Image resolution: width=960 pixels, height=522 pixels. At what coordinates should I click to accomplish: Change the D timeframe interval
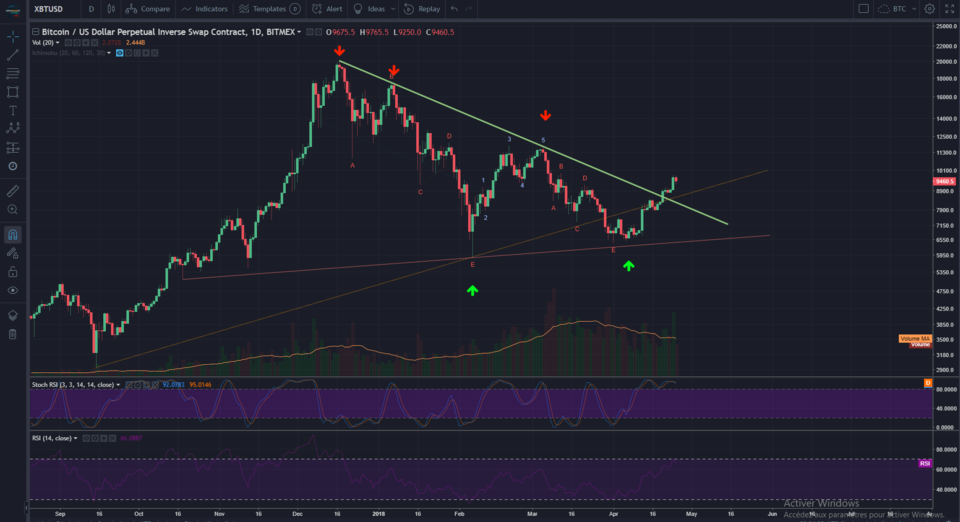[91, 9]
